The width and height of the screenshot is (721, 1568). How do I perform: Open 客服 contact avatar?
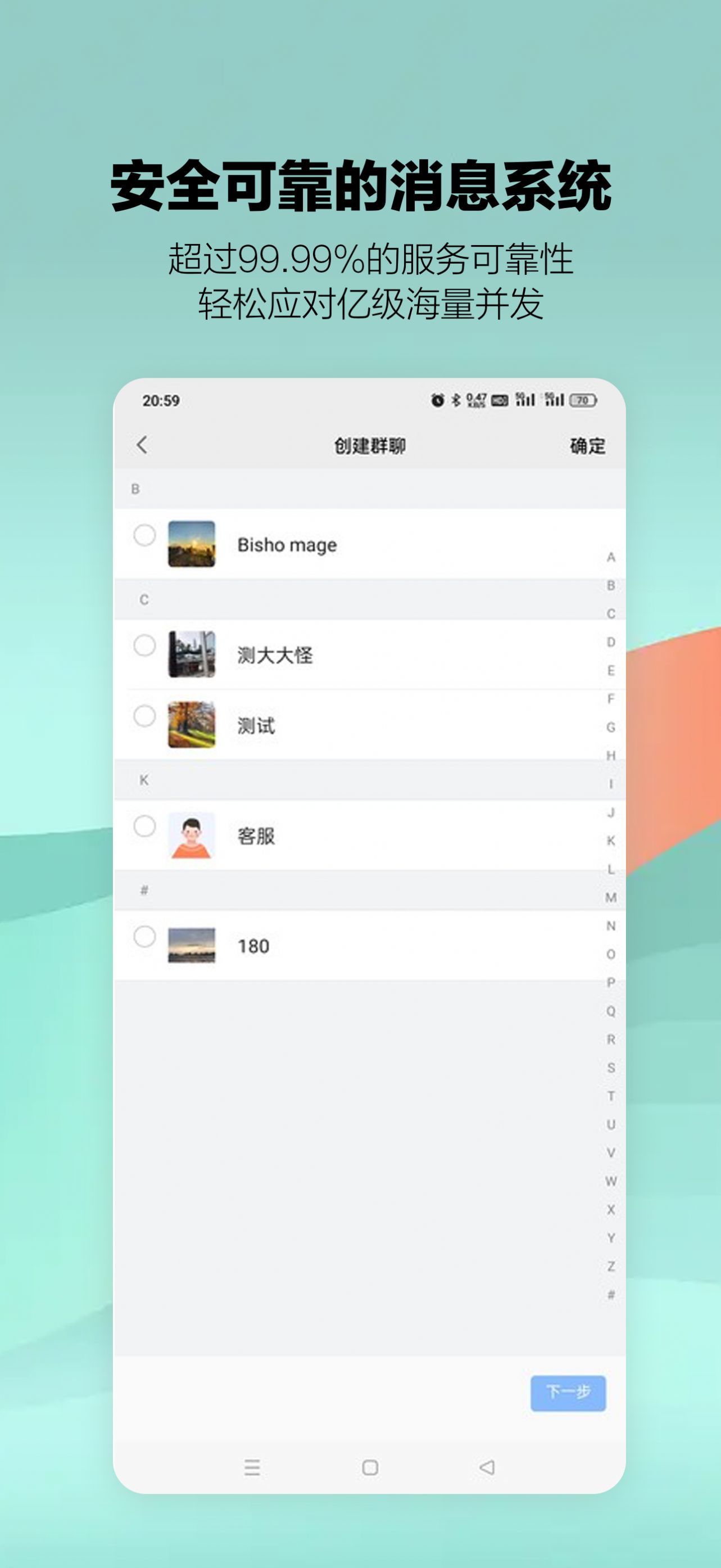192,835
